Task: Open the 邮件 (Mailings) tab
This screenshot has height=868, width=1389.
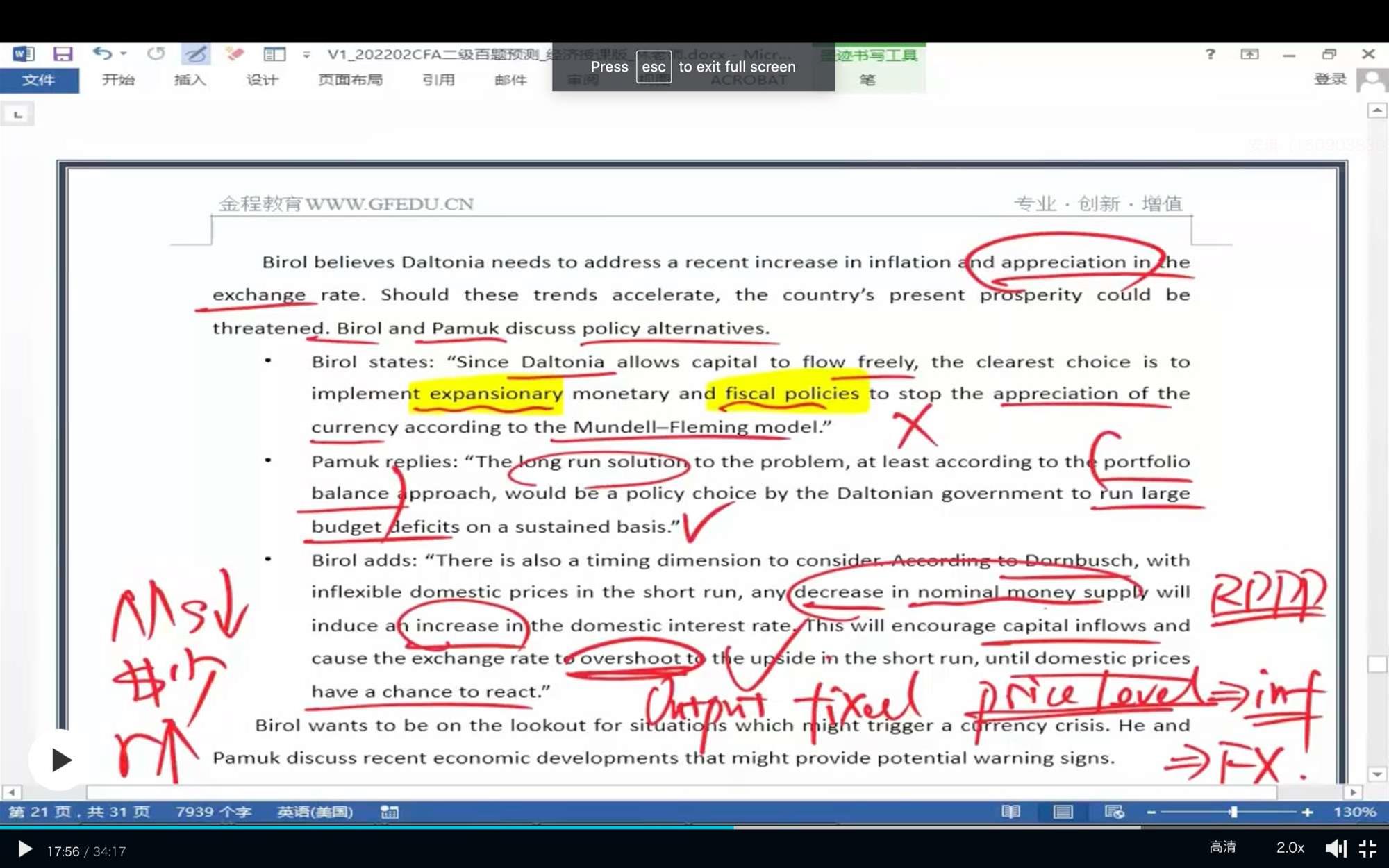Action: coord(510,81)
